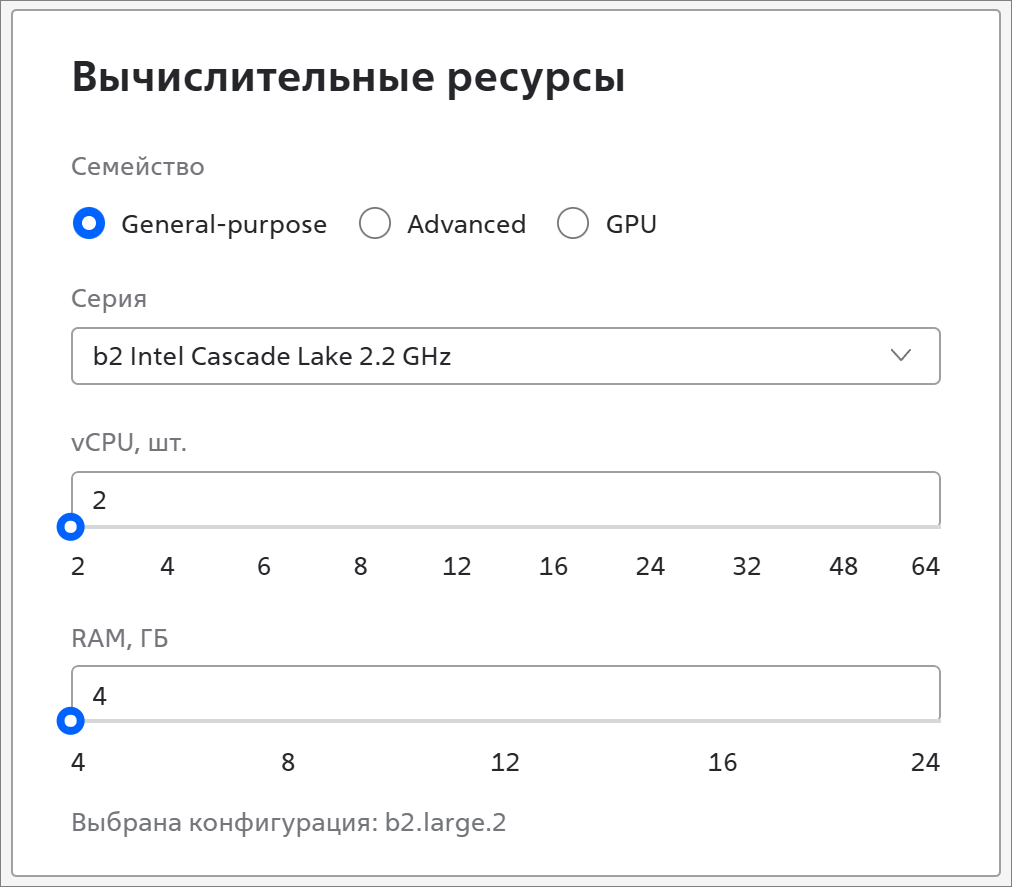Image resolution: width=1012 pixels, height=887 pixels.
Task: Set vCPU slider to 48
Action: (843, 566)
